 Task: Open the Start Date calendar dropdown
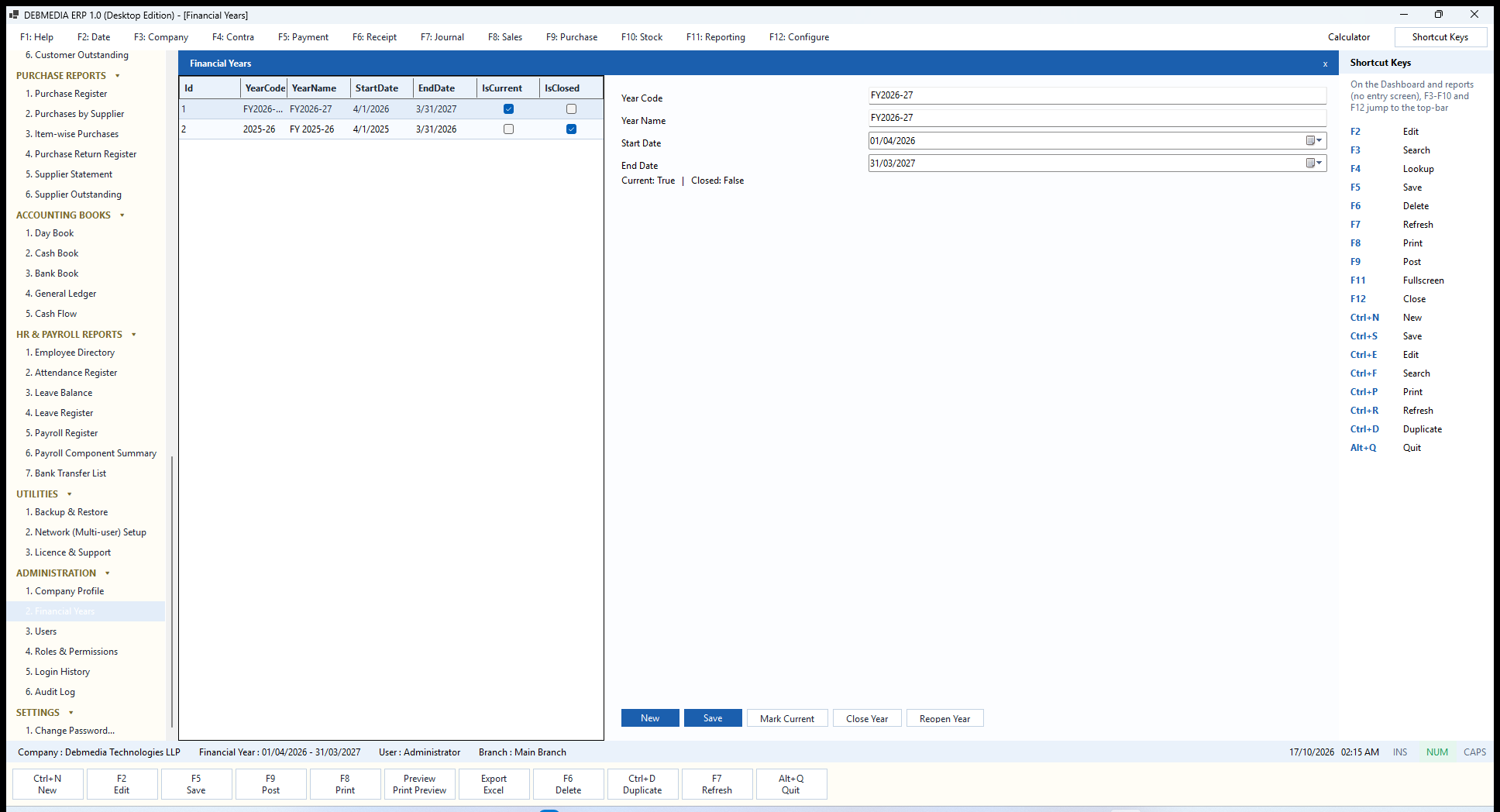point(1315,141)
